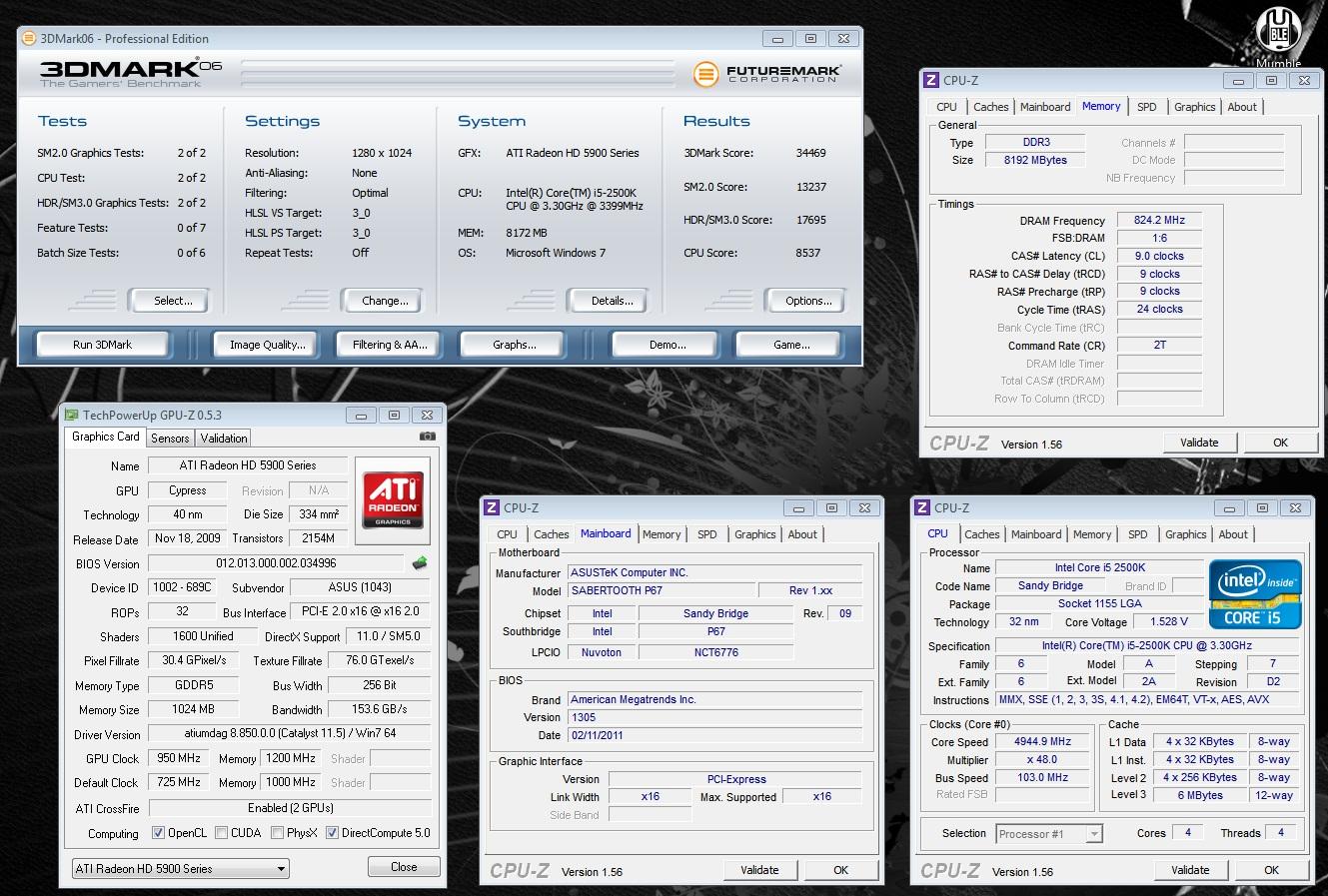Viewport: 1328px width, 896px height.
Task: Toggle the DirectCompute 5.0 checkbox
Action: tap(333, 833)
